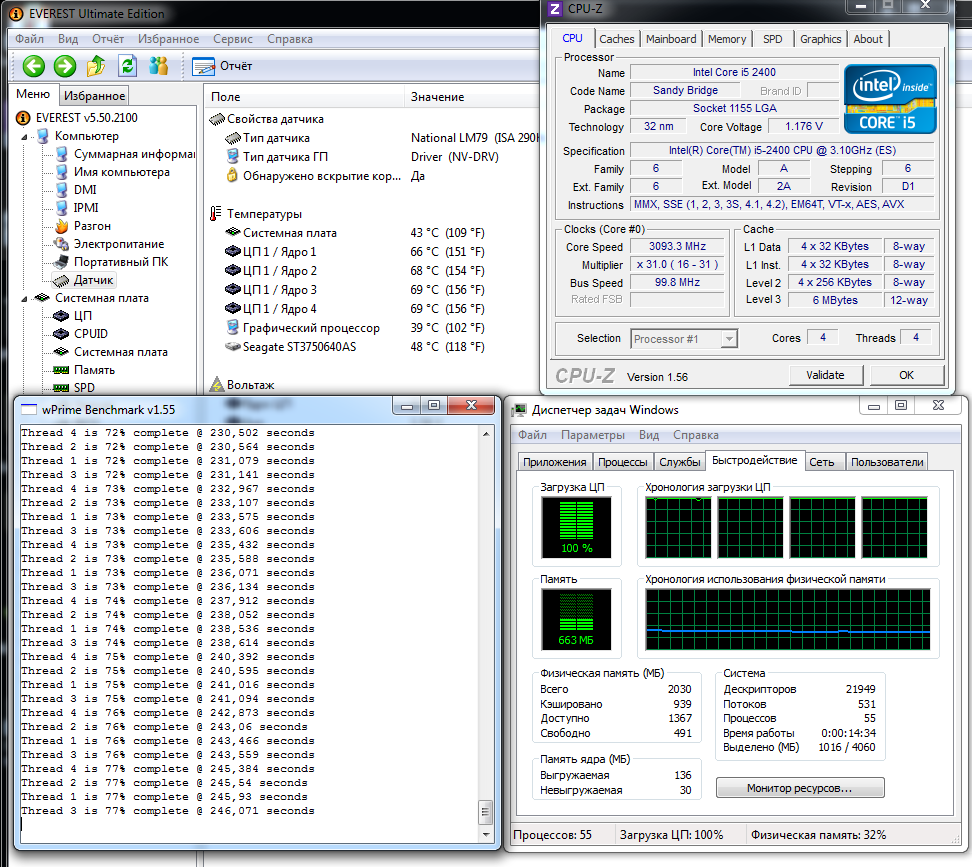
Task: Select Электропитание in the sidebar tree
Action: coord(118,244)
